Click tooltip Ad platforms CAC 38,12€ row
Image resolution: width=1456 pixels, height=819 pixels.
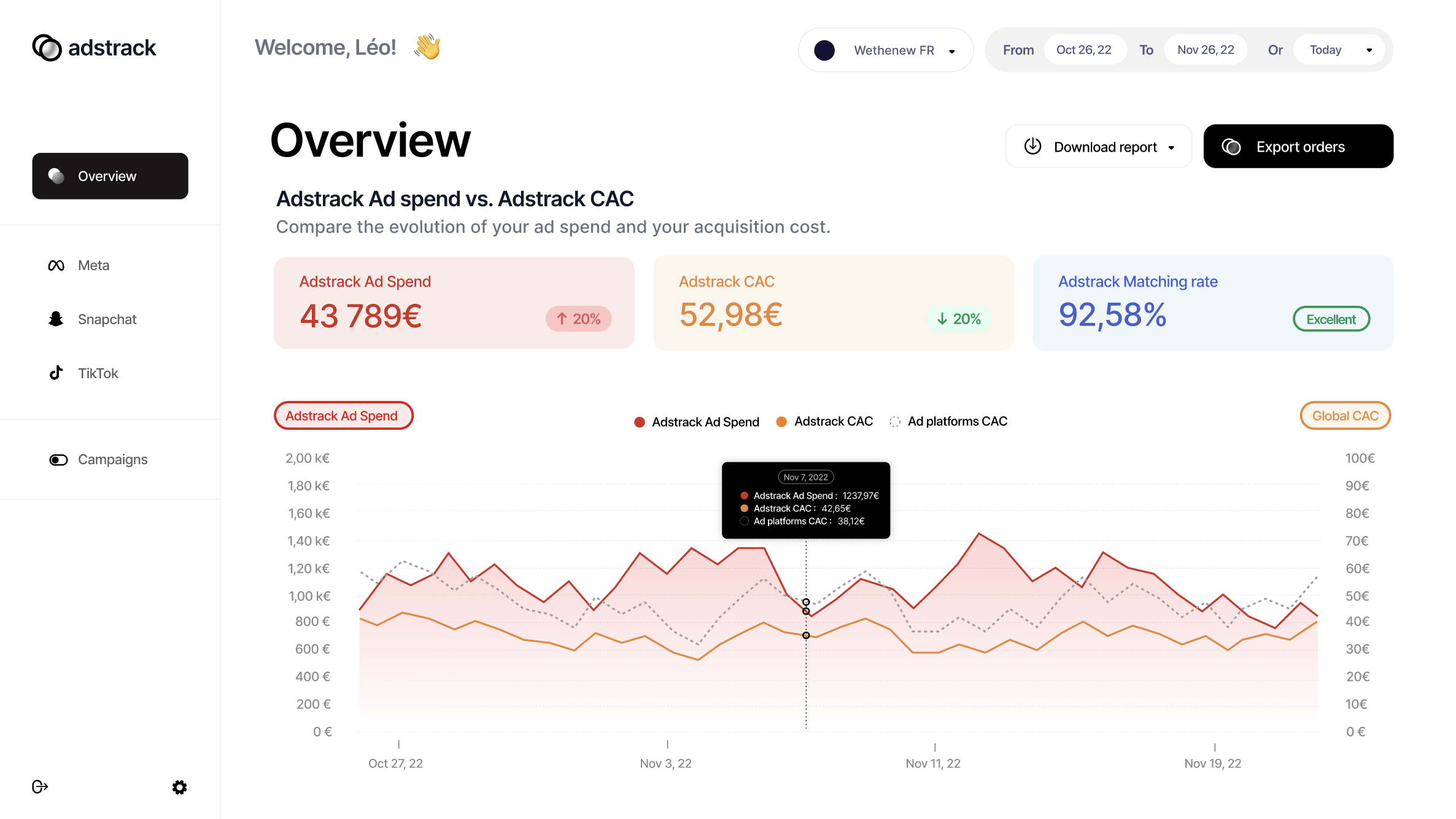pyautogui.click(x=802, y=521)
